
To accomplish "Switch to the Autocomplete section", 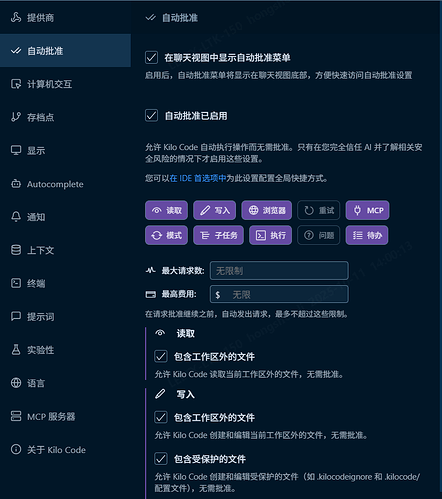I will tap(65, 184).
